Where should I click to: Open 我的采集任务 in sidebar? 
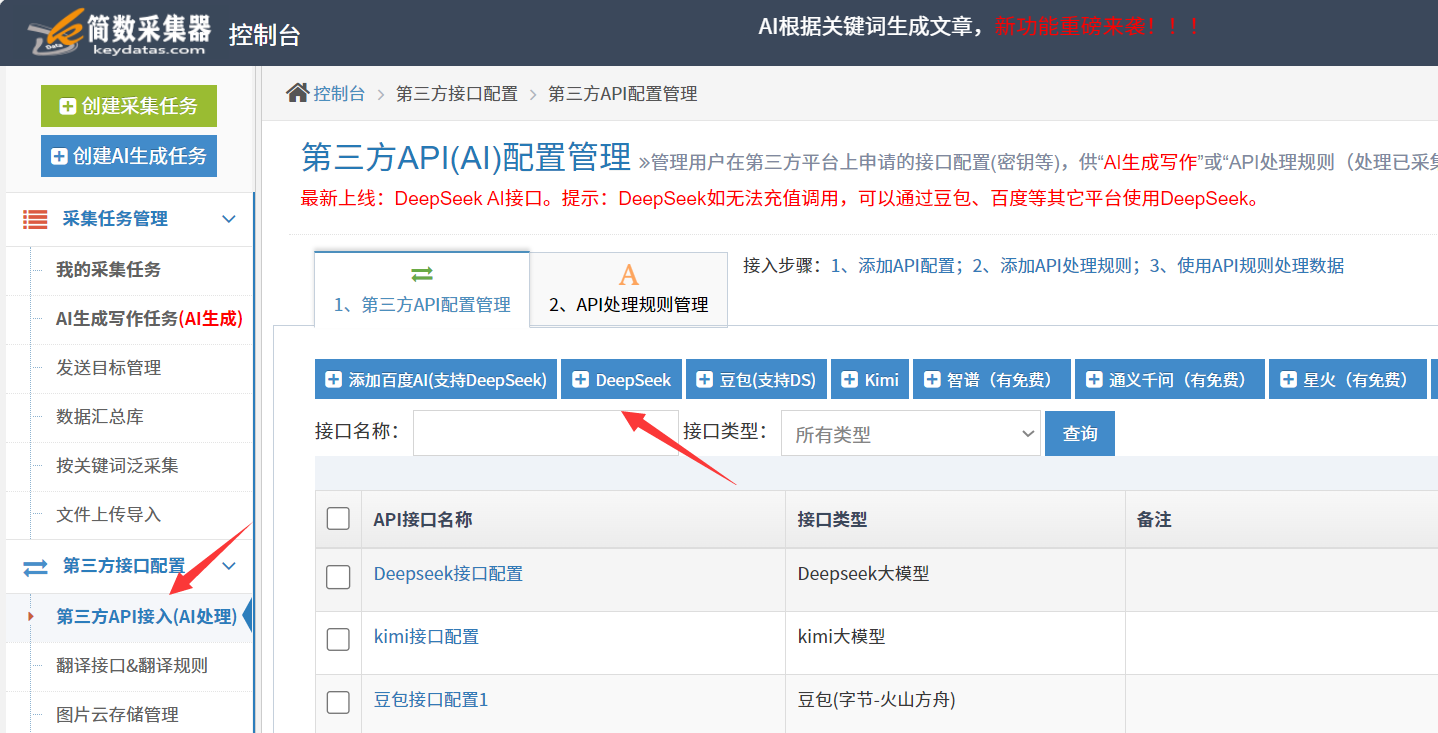108,270
